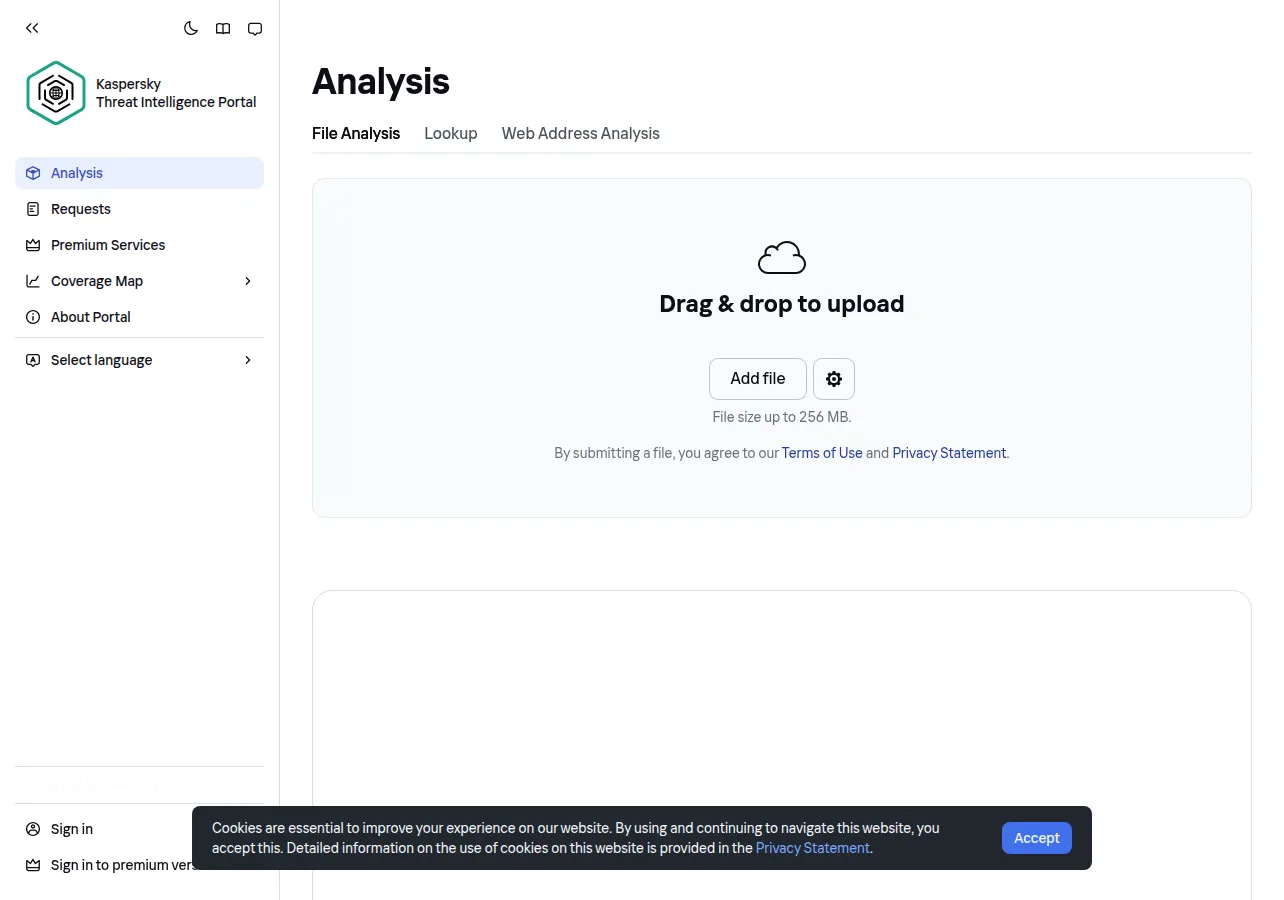Viewport: 1284px width, 900px height.
Task: Click the Analysis cube icon
Action: [33, 173]
